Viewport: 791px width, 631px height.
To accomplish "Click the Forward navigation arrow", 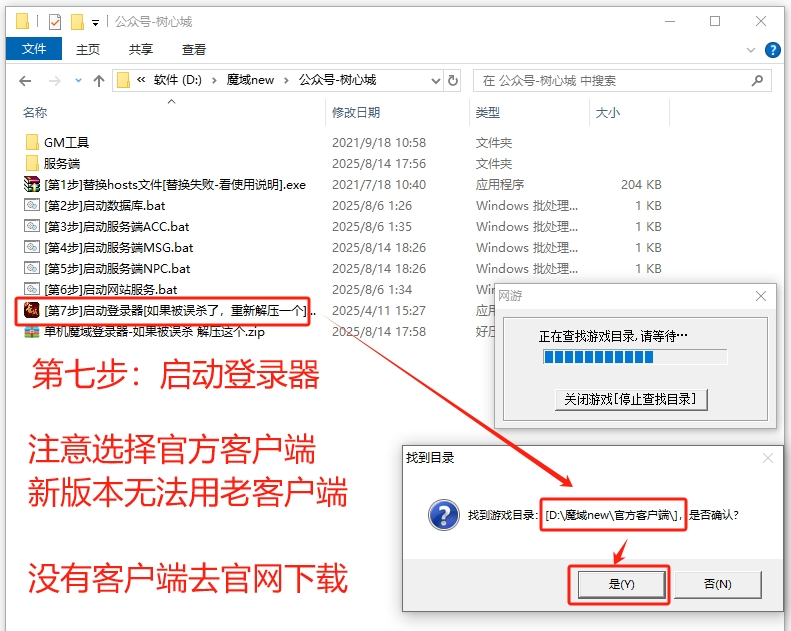I will click(x=54, y=81).
